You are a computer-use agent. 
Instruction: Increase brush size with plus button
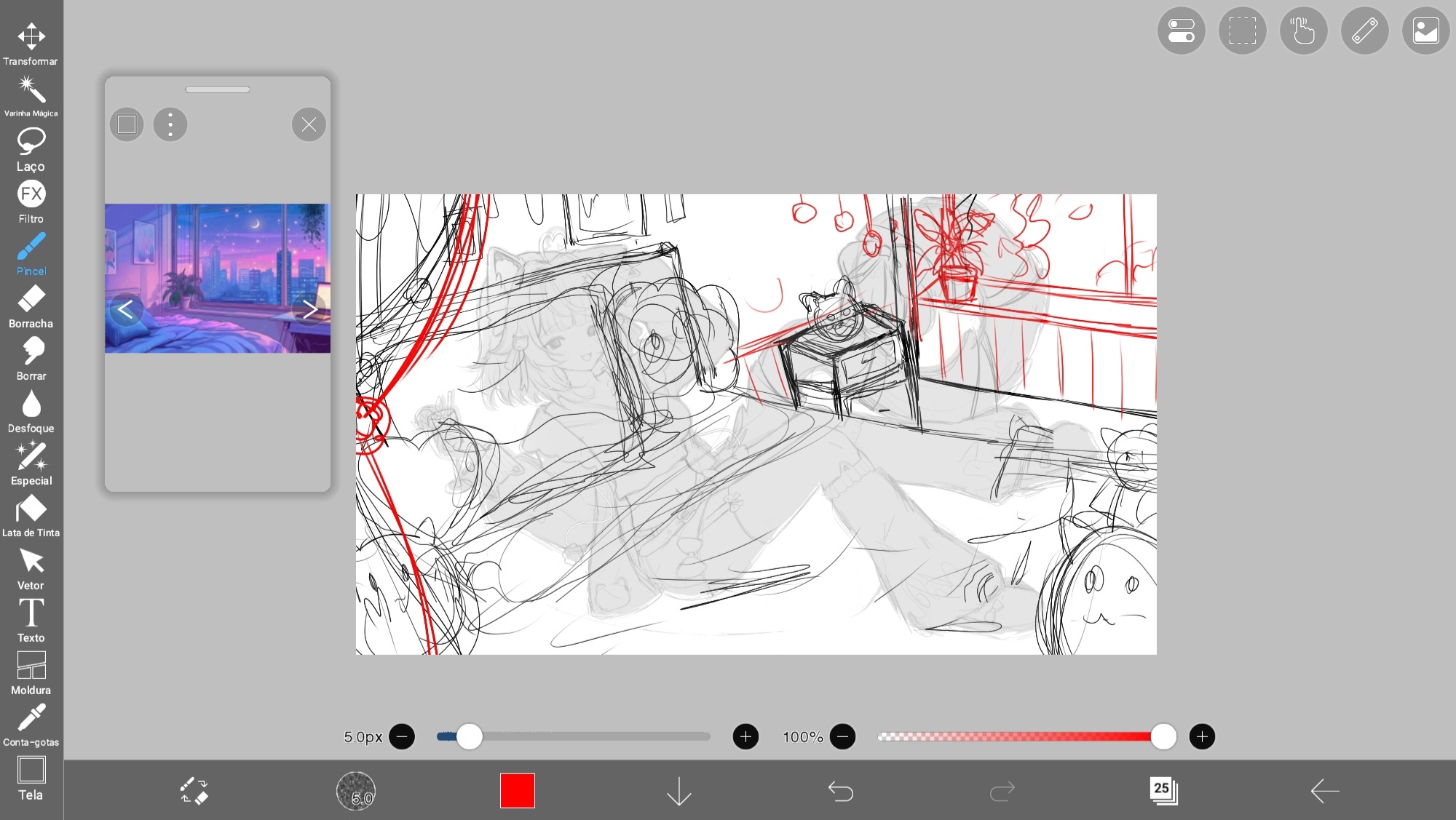(x=745, y=736)
